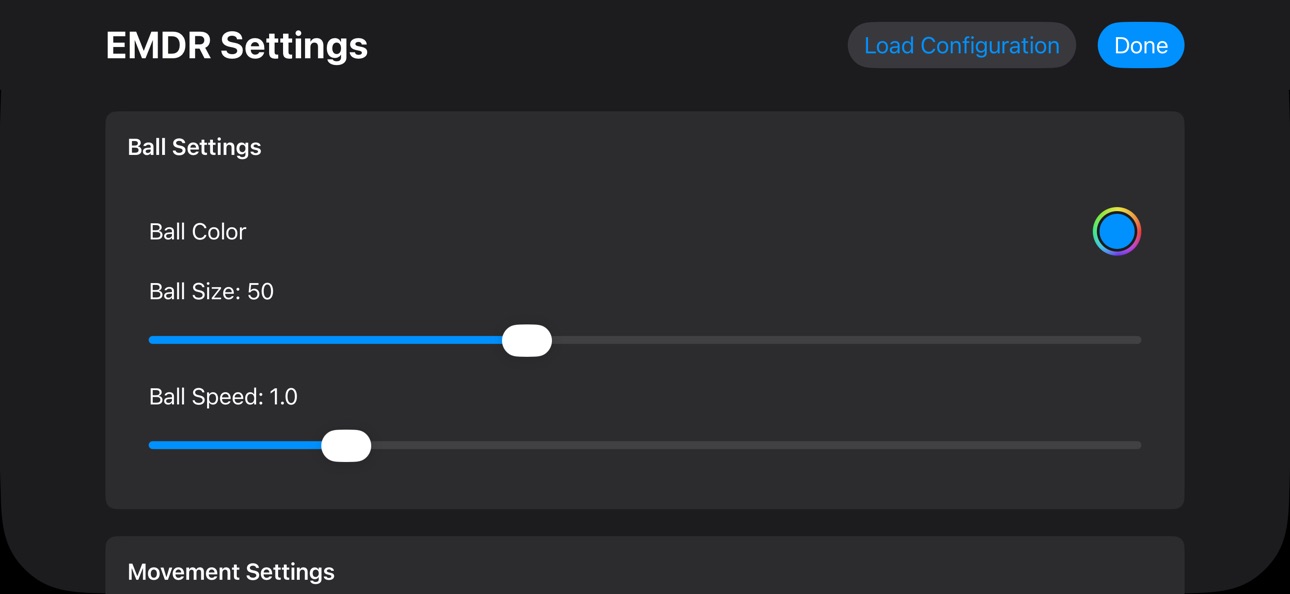
Task: Set Ball Speed slider to its minimum end
Action: click(x=151, y=445)
